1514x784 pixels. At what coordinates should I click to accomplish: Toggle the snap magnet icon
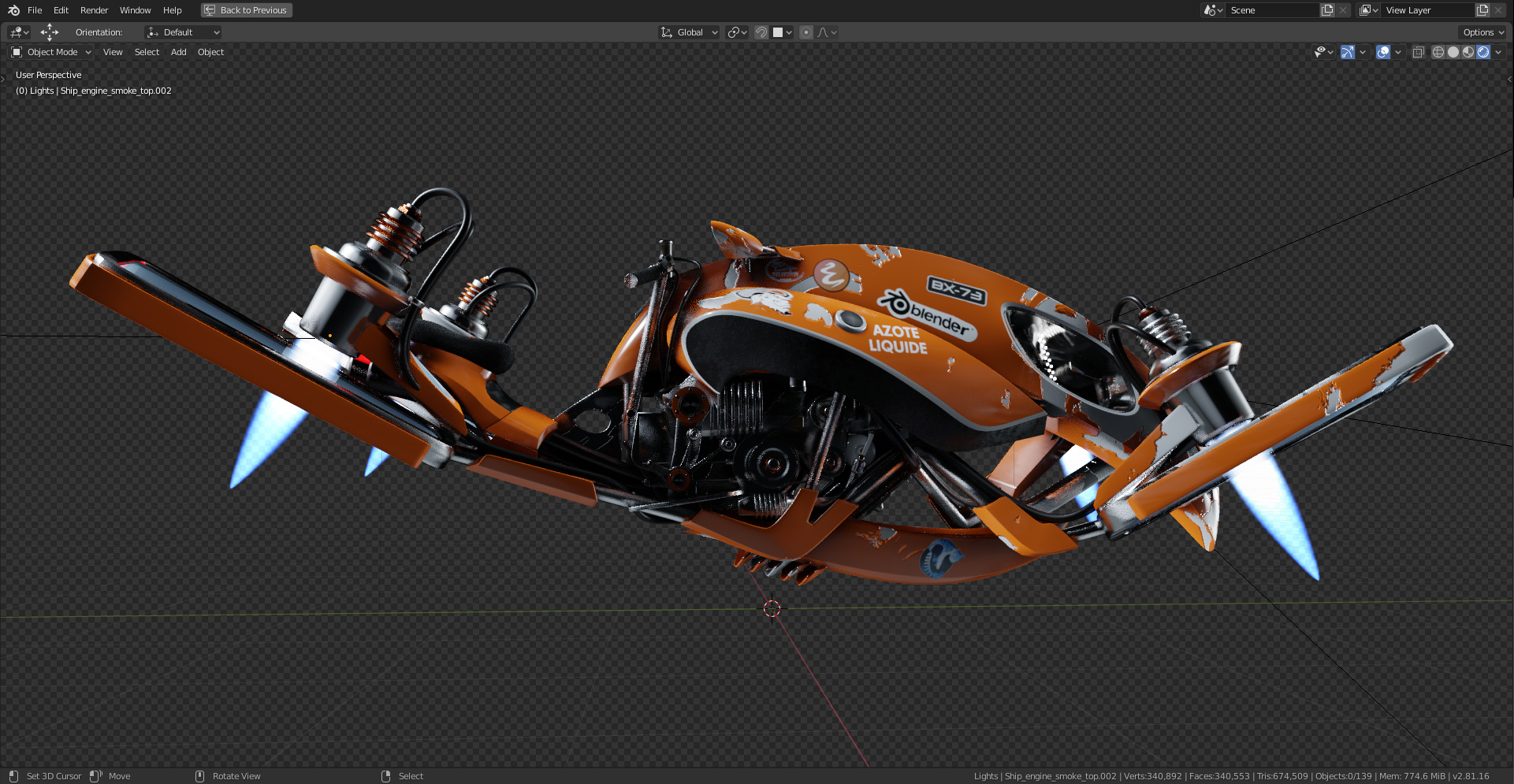(x=761, y=32)
